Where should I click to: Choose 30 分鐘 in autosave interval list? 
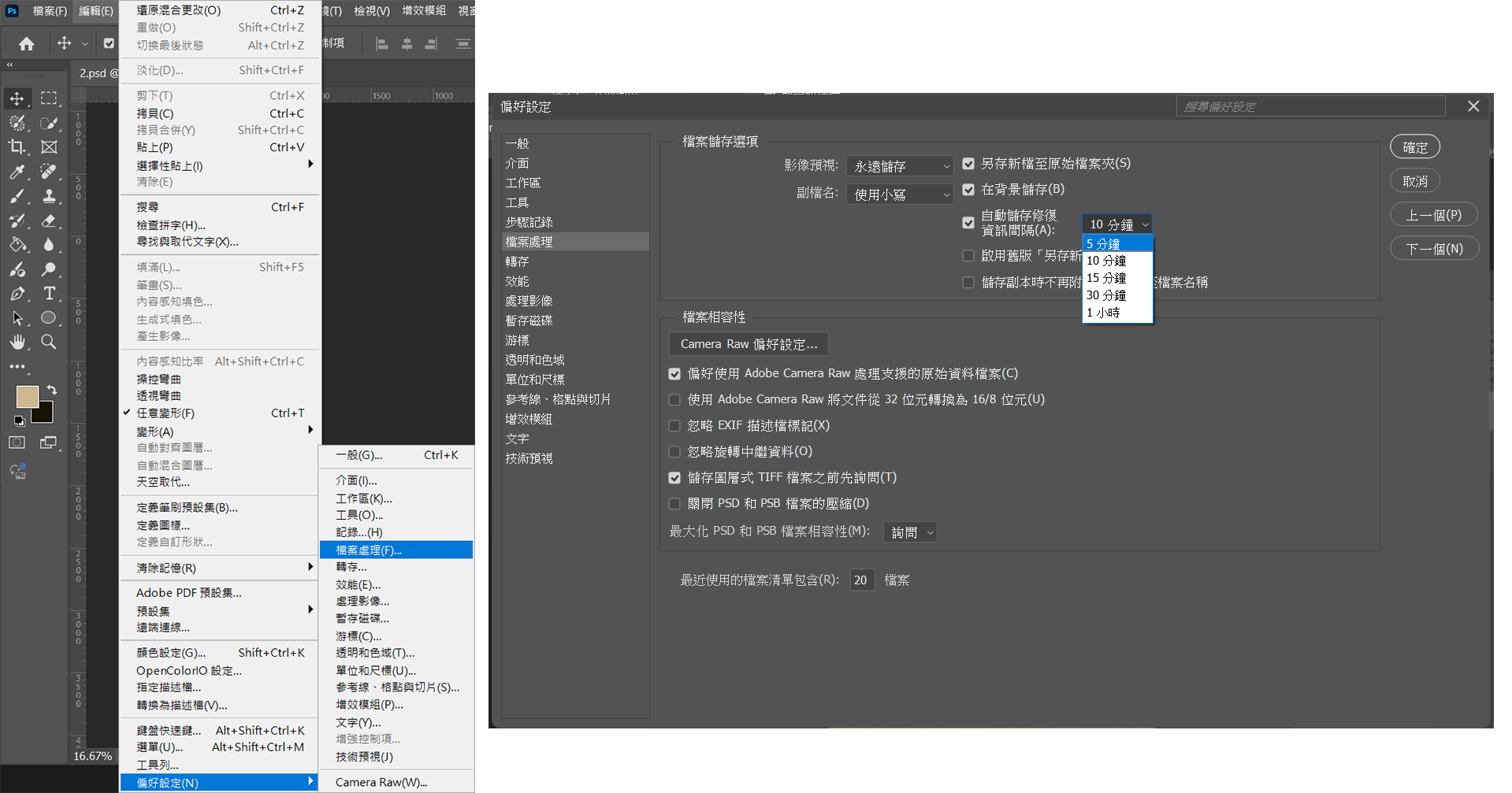[1118, 295]
